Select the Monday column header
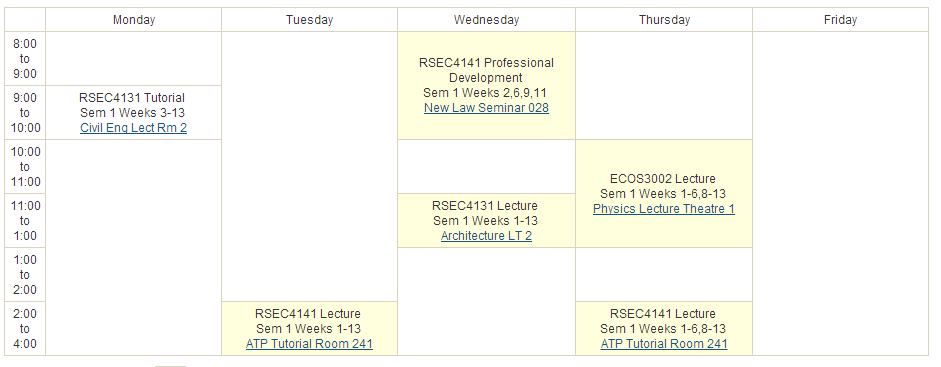Viewport: 941px width, 367px height. click(x=134, y=20)
